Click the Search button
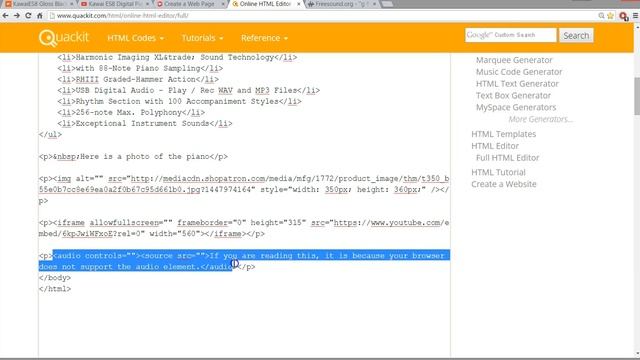Image resolution: width=640 pixels, height=360 pixels. click(576, 36)
